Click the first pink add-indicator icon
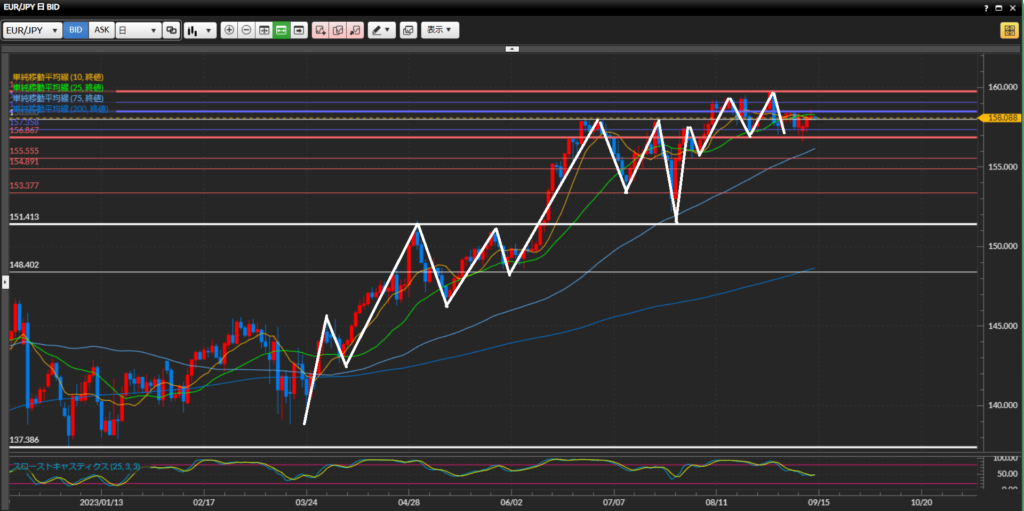 (320, 30)
